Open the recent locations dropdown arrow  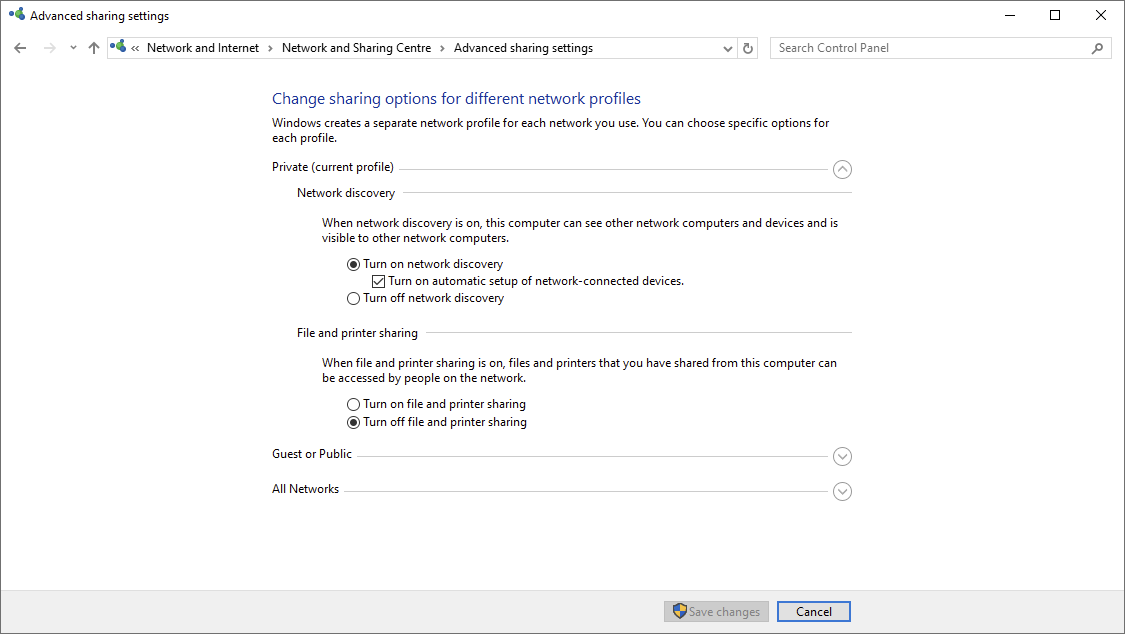73,48
